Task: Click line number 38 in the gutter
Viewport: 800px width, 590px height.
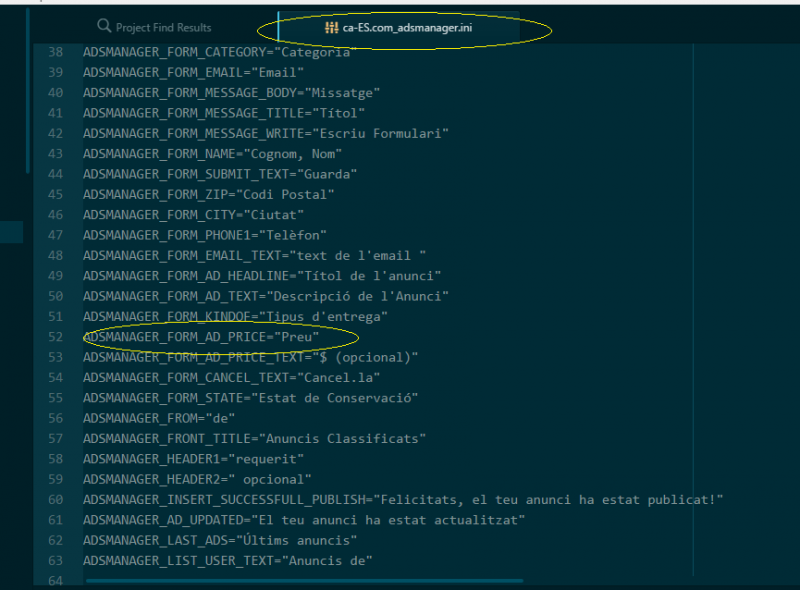Action: (56, 52)
